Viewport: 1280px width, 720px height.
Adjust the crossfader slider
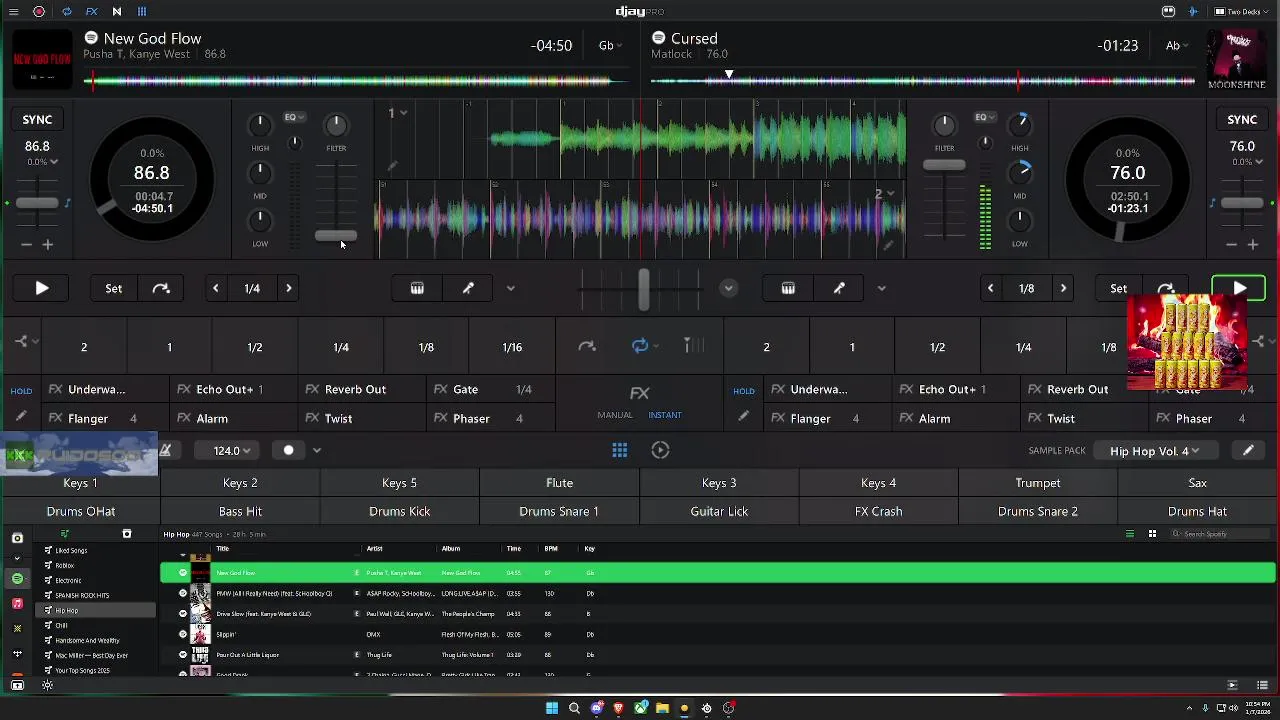[643, 289]
